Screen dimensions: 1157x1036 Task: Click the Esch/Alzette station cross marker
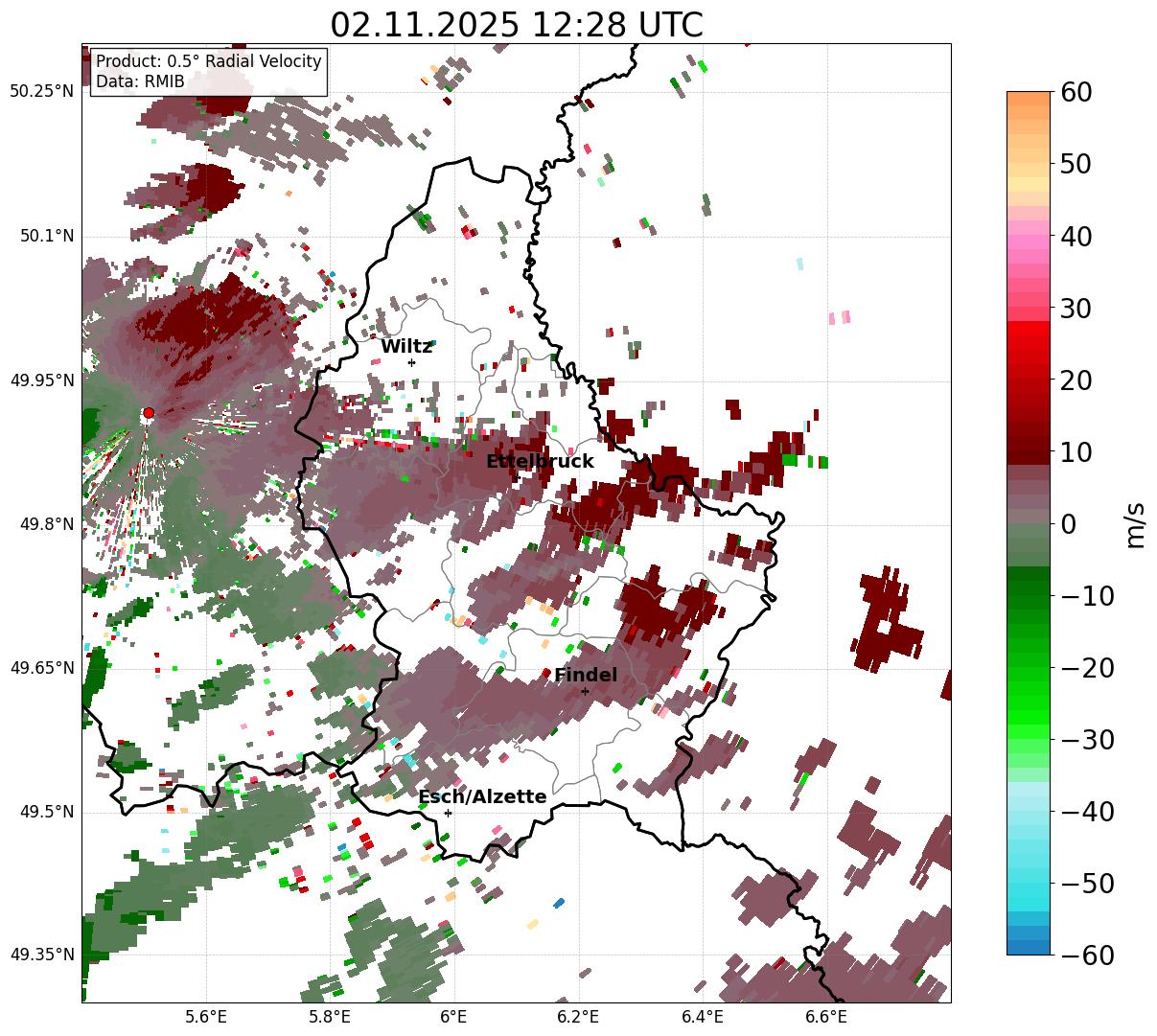tap(448, 813)
